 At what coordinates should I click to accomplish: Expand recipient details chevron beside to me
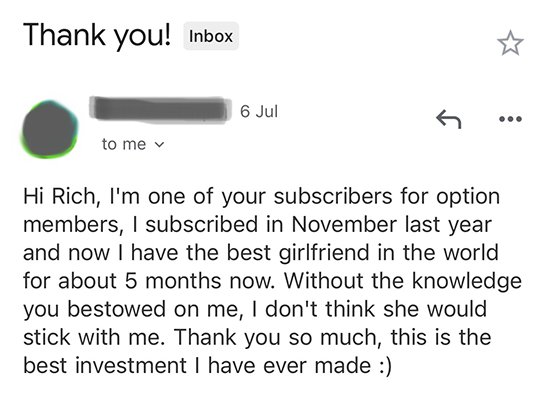point(159,144)
